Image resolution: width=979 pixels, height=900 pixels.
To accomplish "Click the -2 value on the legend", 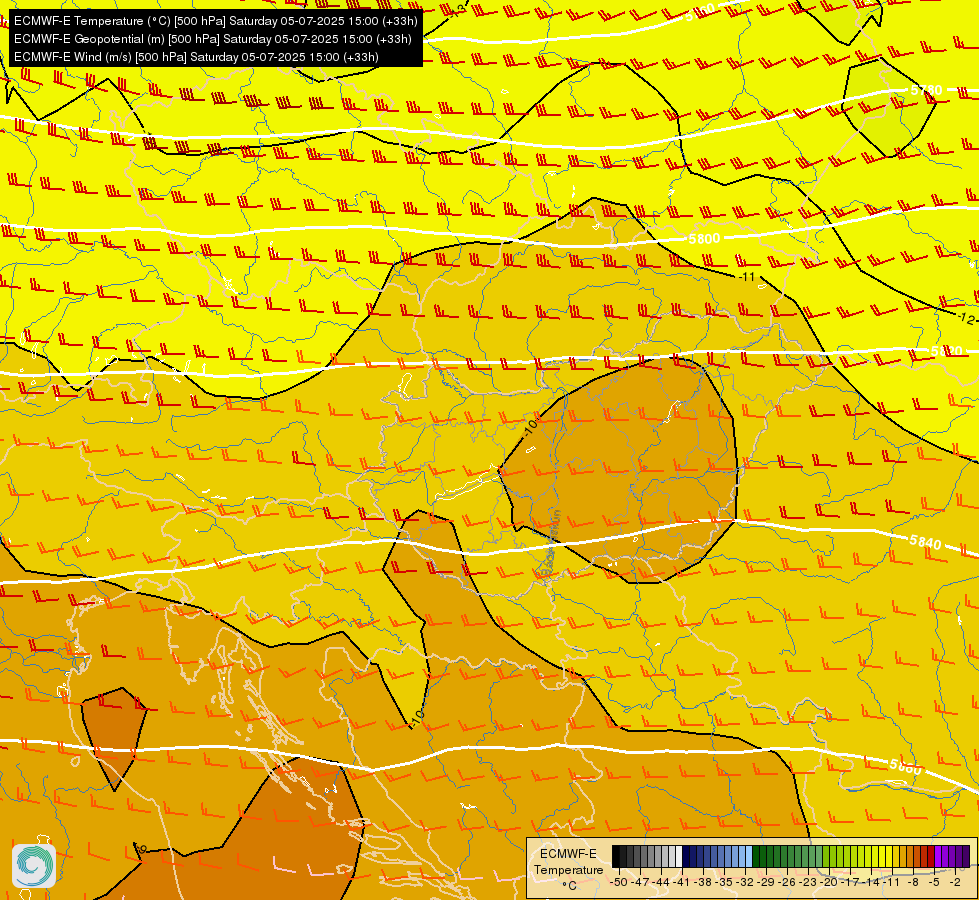I will (955, 882).
